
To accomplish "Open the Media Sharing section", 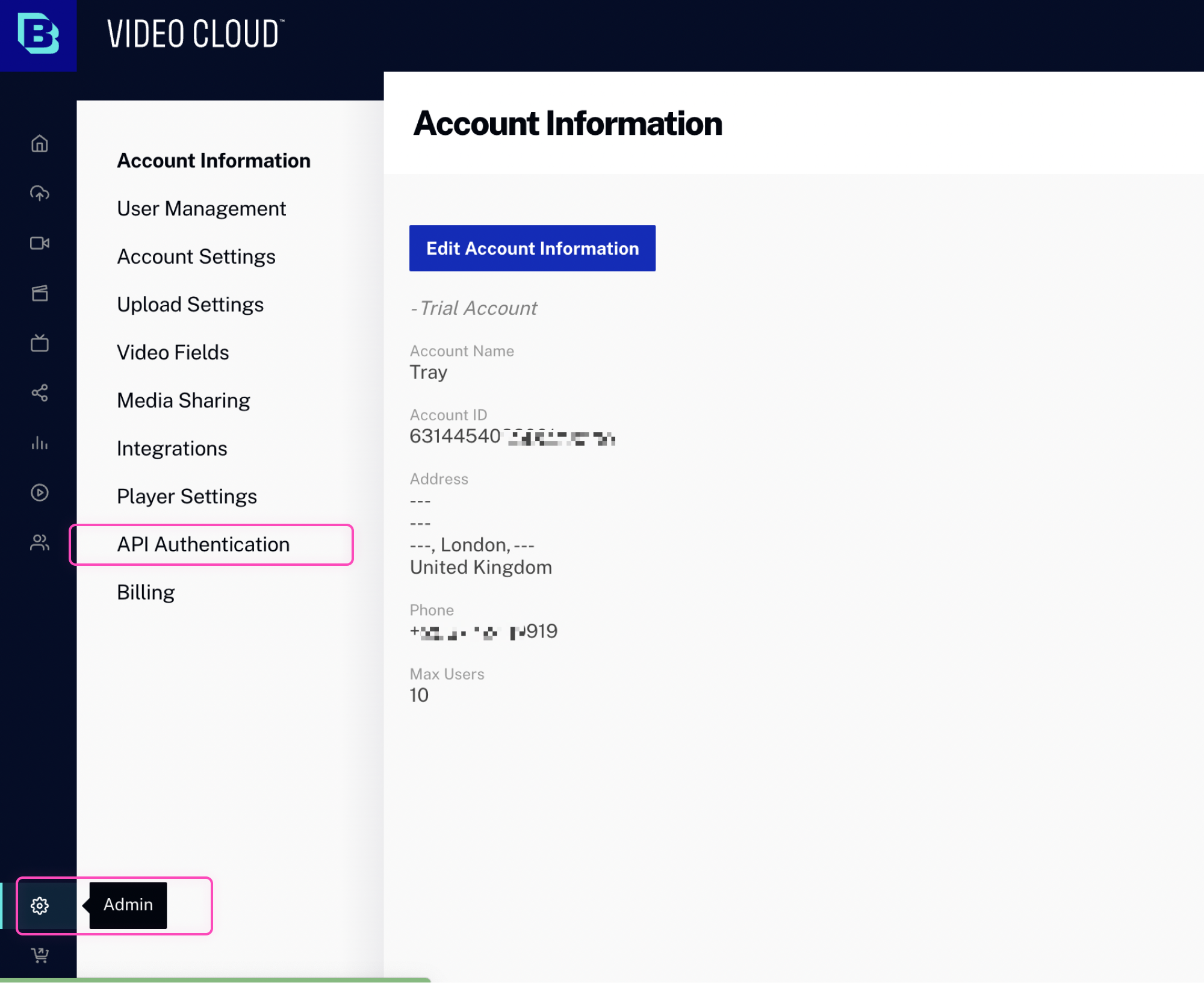I will click(184, 400).
